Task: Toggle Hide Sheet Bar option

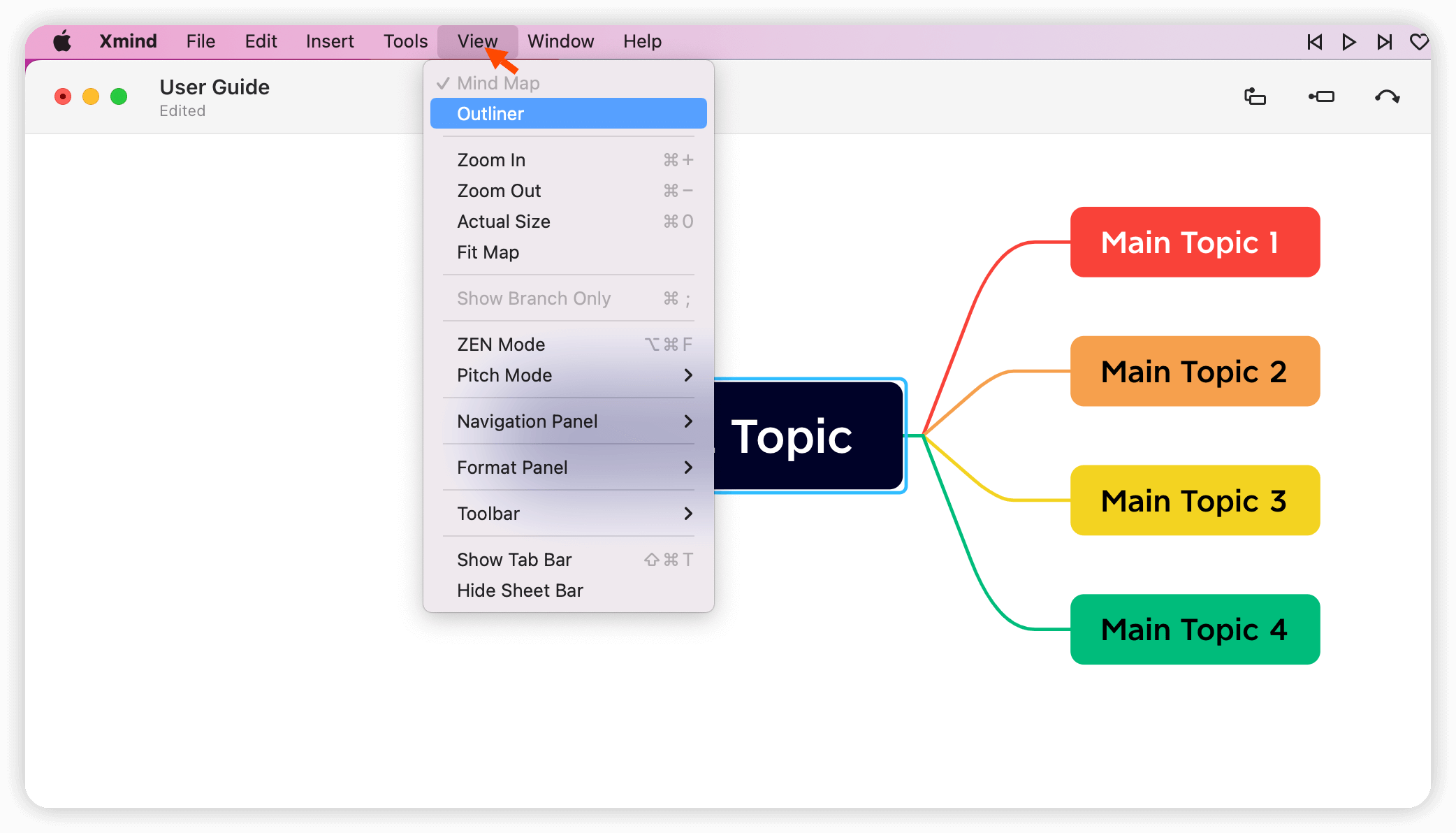Action: tap(520, 591)
